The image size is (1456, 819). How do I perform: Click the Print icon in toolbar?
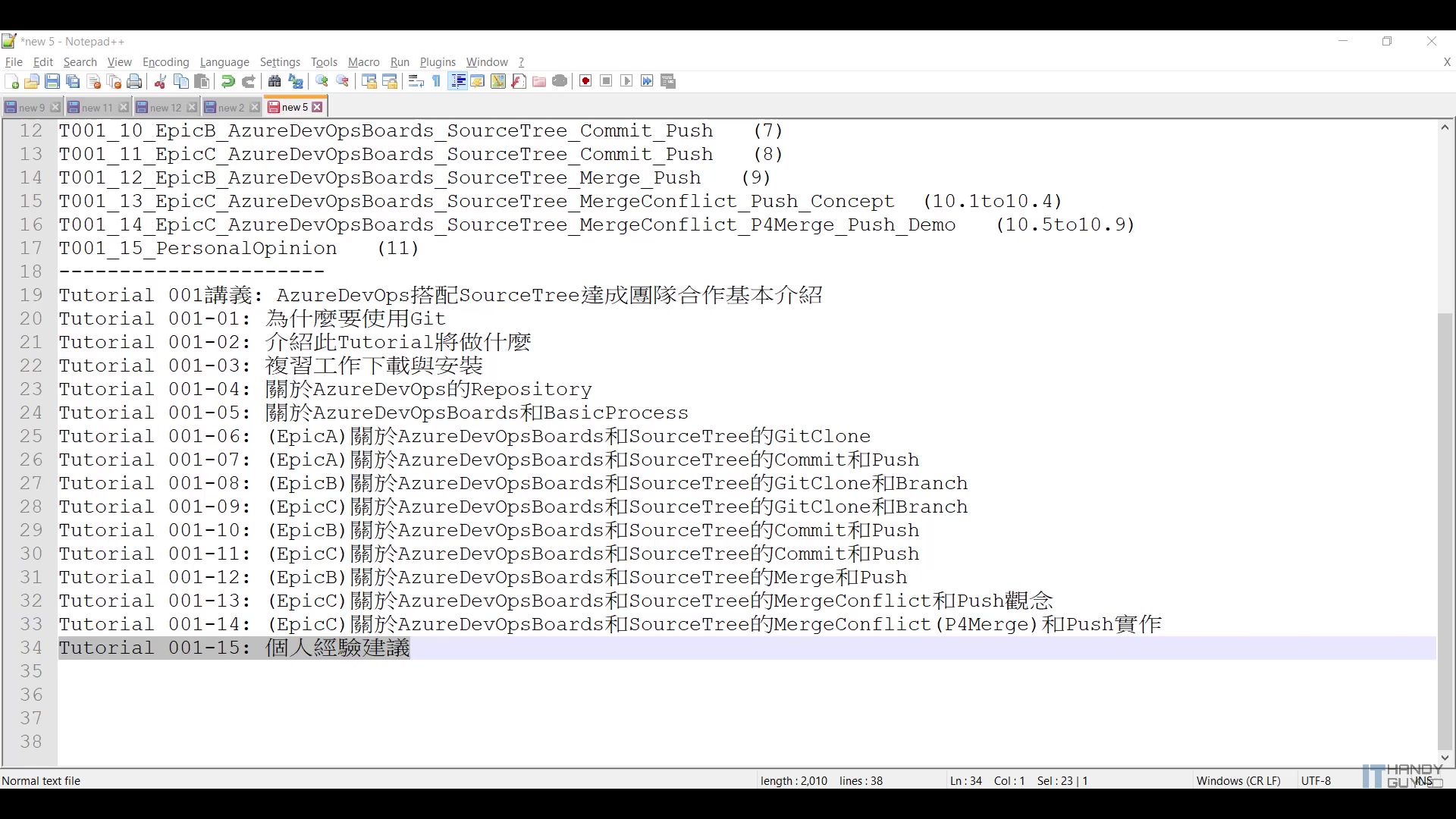tap(135, 82)
